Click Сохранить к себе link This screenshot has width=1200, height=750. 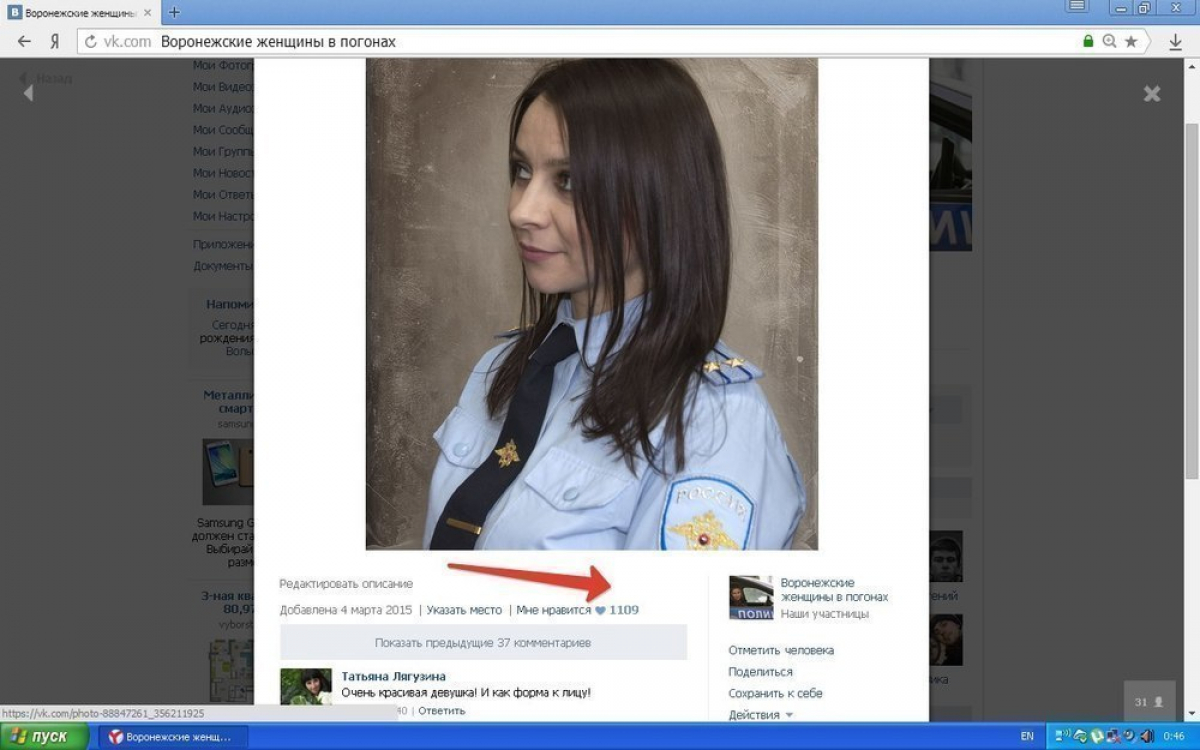[x=775, y=693]
